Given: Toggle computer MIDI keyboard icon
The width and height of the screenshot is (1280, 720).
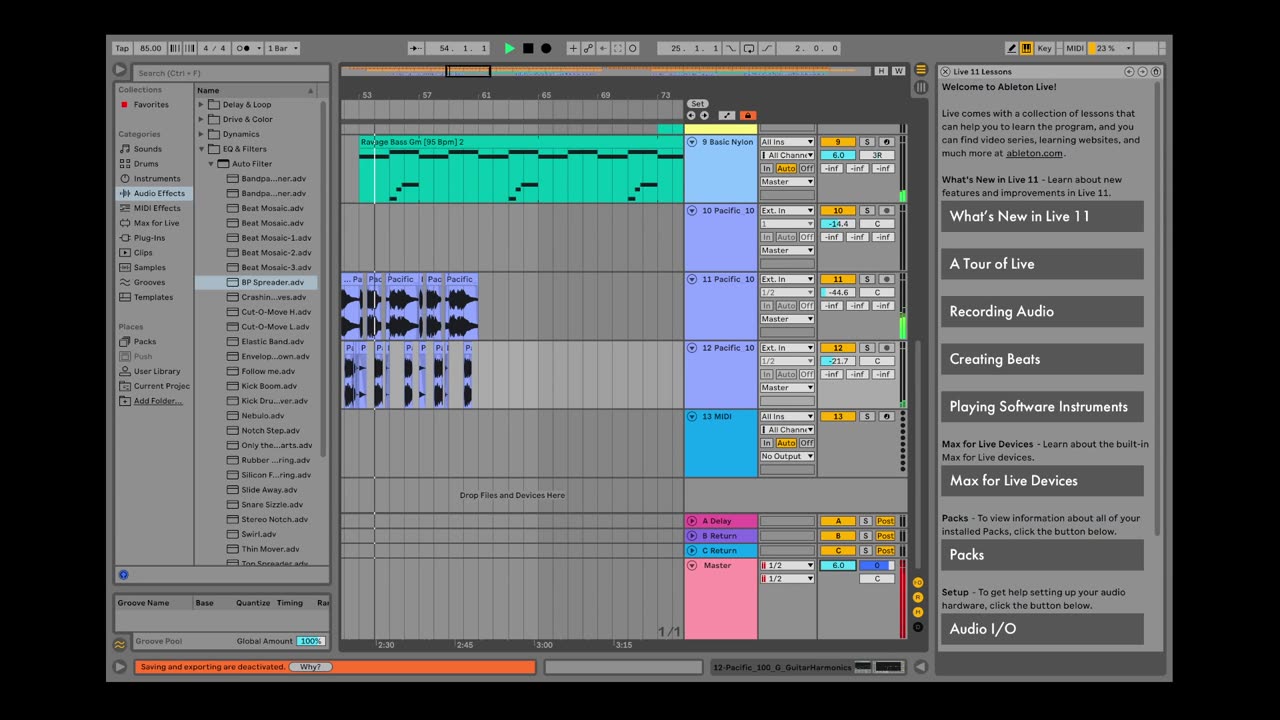Looking at the screenshot, I should point(1026,48).
